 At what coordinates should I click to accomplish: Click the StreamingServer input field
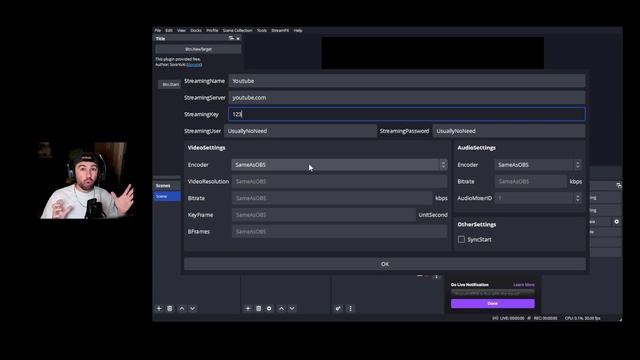pyautogui.click(x=407, y=98)
